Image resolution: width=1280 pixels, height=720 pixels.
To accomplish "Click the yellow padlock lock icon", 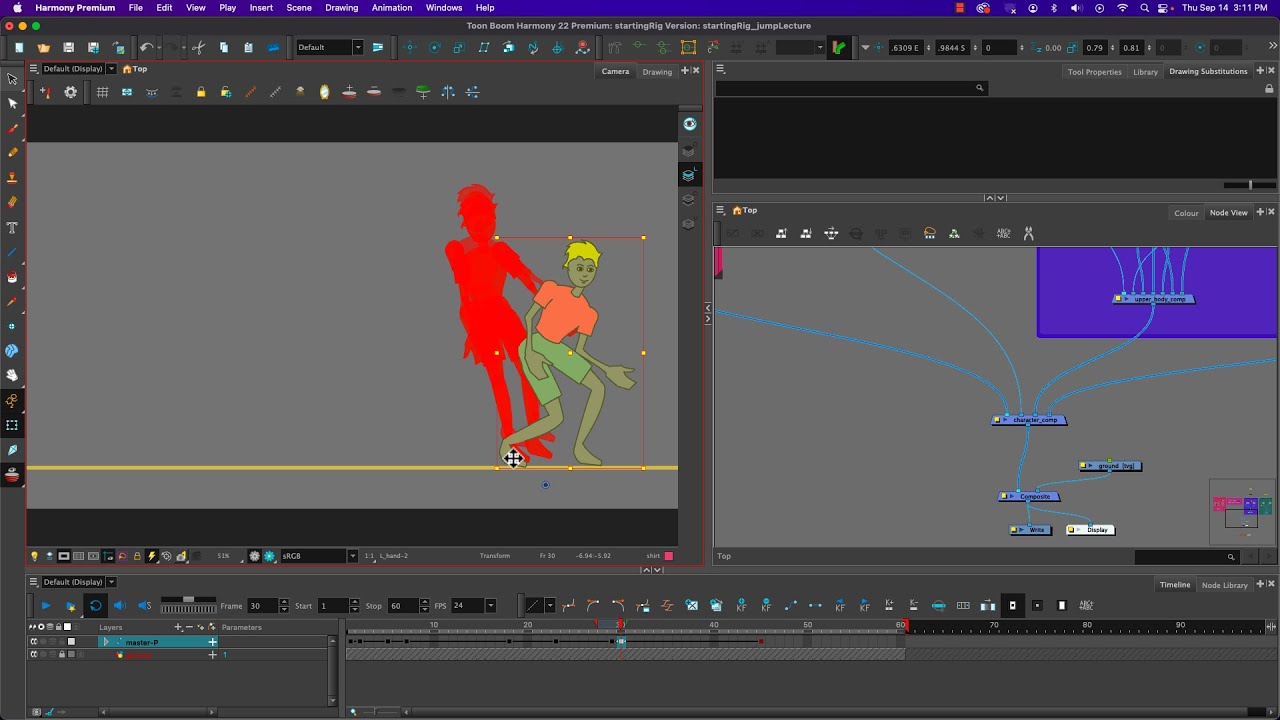I will click(201, 92).
